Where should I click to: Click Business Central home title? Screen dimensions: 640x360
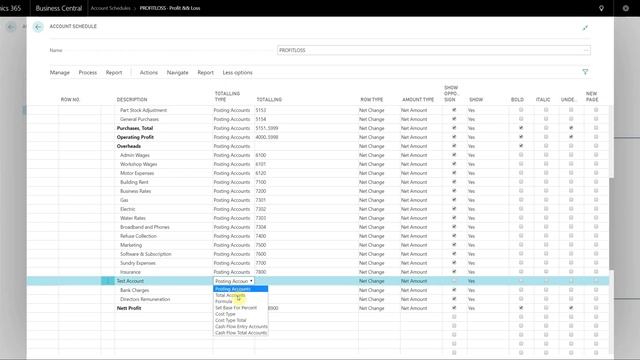pyautogui.click(x=59, y=8)
